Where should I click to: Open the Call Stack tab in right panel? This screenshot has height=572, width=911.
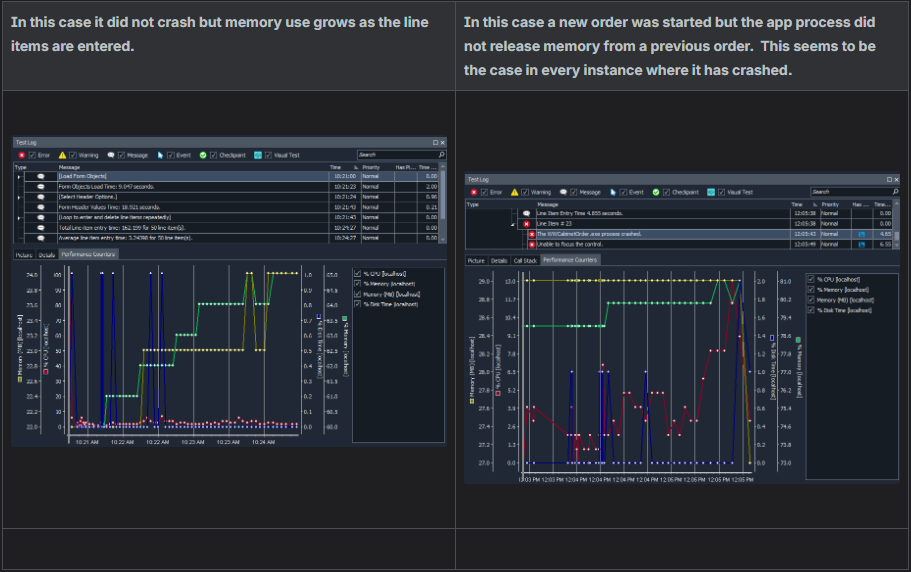[x=525, y=260]
